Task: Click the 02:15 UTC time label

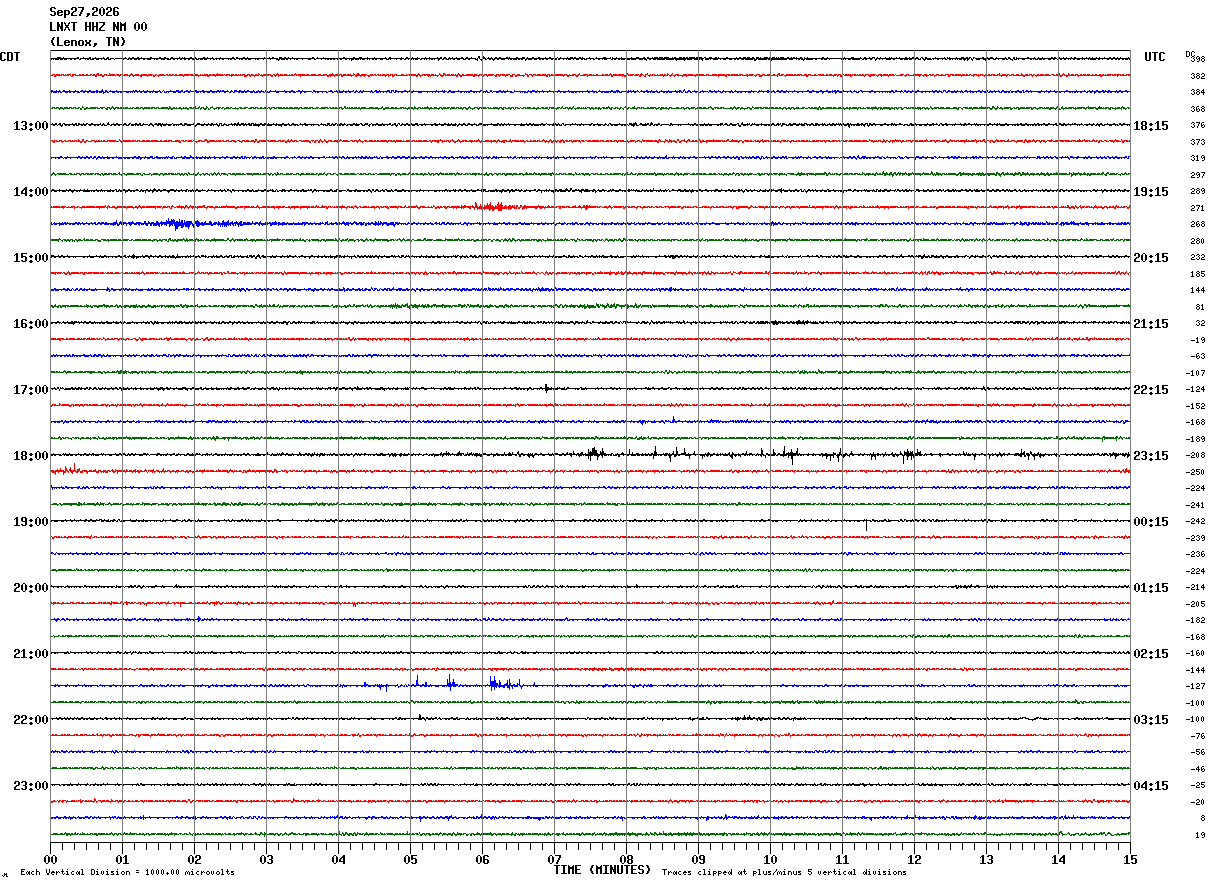Action: (x=1151, y=654)
